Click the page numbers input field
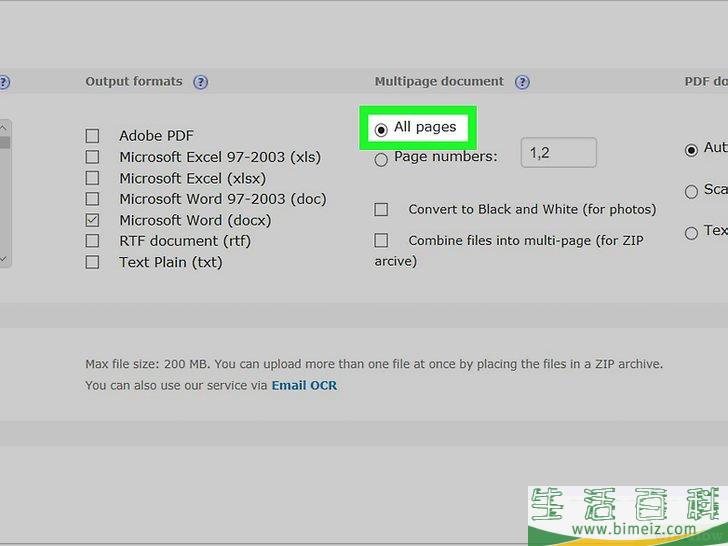728x546 pixels. coord(559,152)
